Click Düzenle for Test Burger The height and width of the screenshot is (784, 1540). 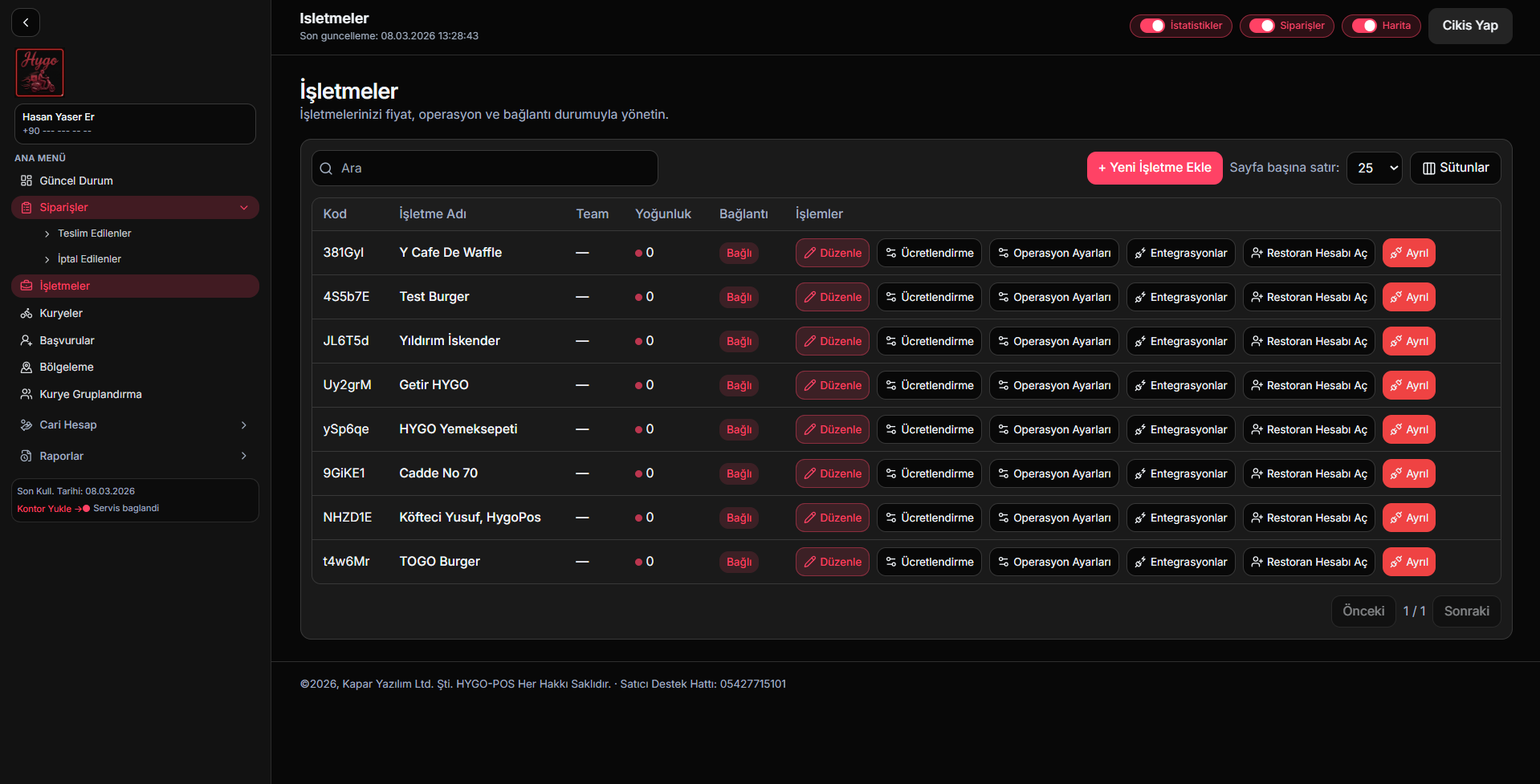[832, 297]
